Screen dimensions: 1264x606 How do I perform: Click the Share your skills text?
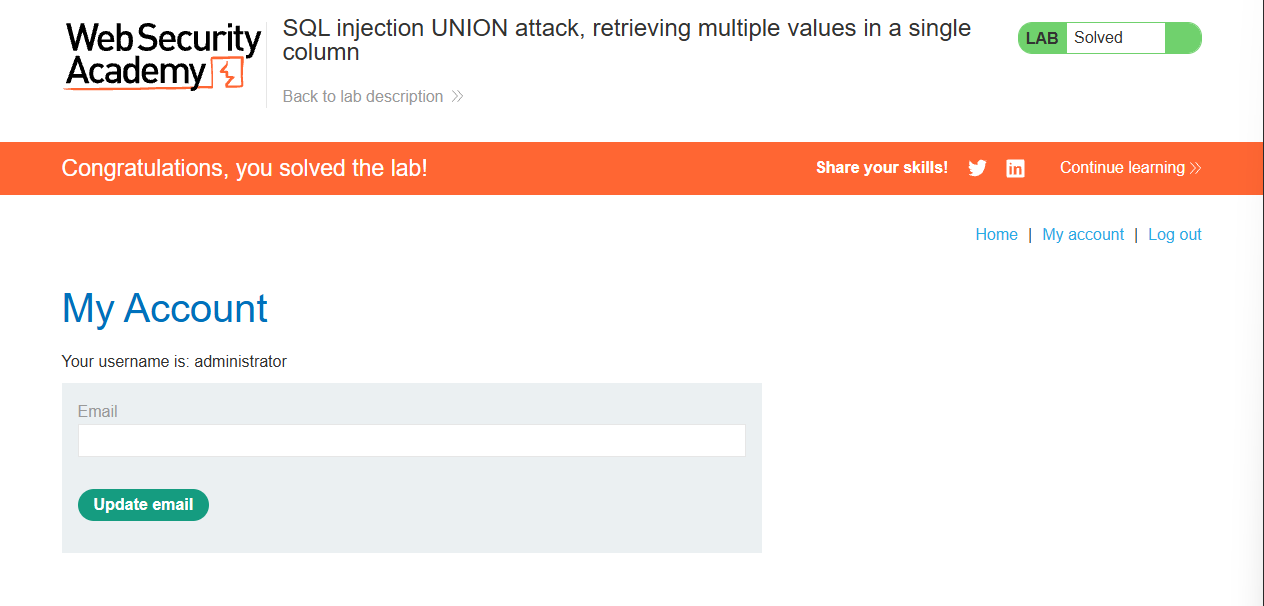[882, 168]
